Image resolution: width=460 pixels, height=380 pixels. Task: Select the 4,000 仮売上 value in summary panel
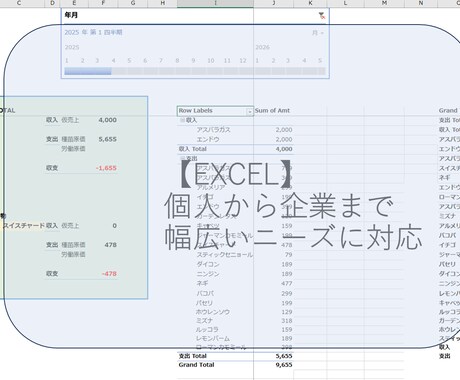108,120
